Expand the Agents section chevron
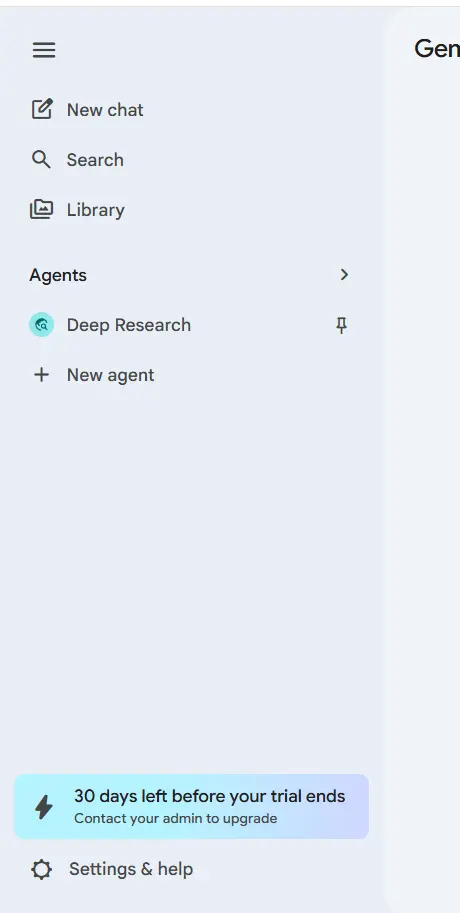 coord(344,274)
